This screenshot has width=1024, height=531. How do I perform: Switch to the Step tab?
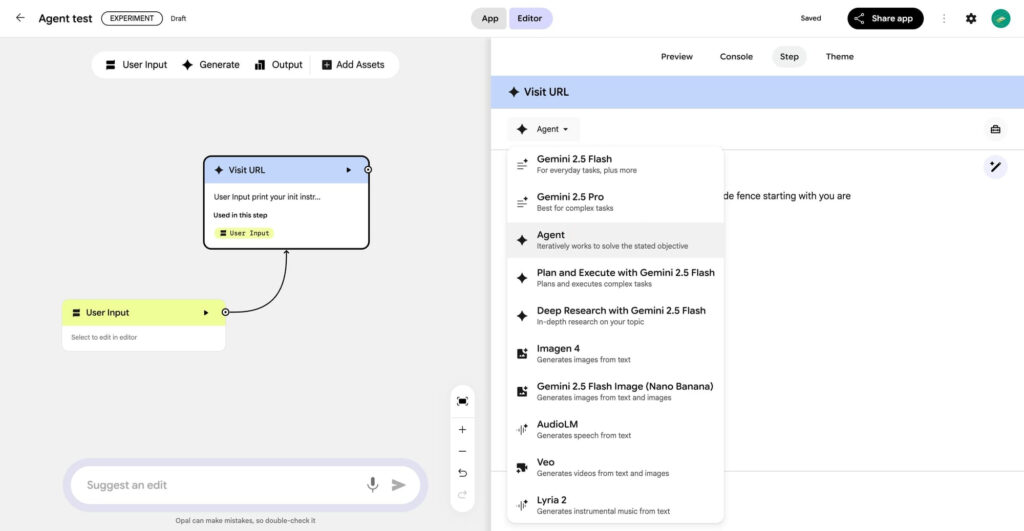[789, 57]
